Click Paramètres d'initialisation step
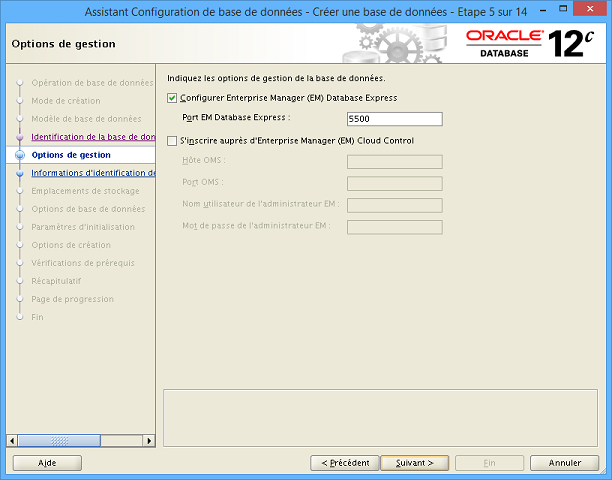The height and width of the screenshot is (480, 612). (83, 227)
